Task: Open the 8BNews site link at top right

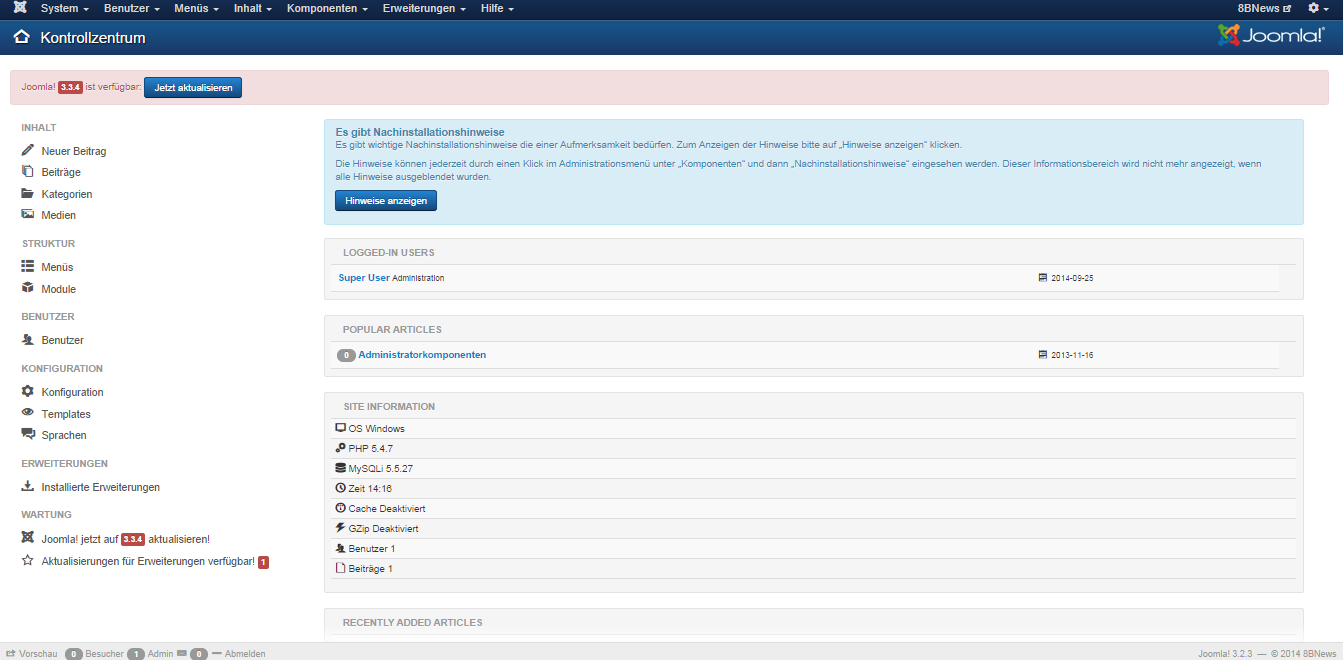Action: (x=1264, y=8)
